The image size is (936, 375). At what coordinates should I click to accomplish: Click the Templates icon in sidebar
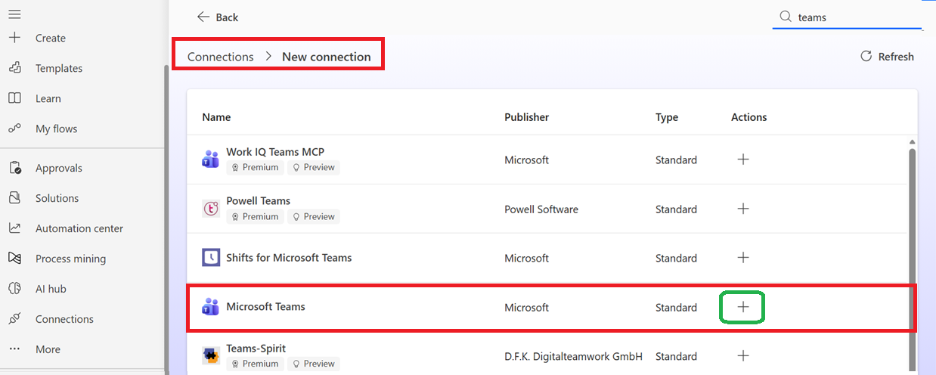pos(14,68)
